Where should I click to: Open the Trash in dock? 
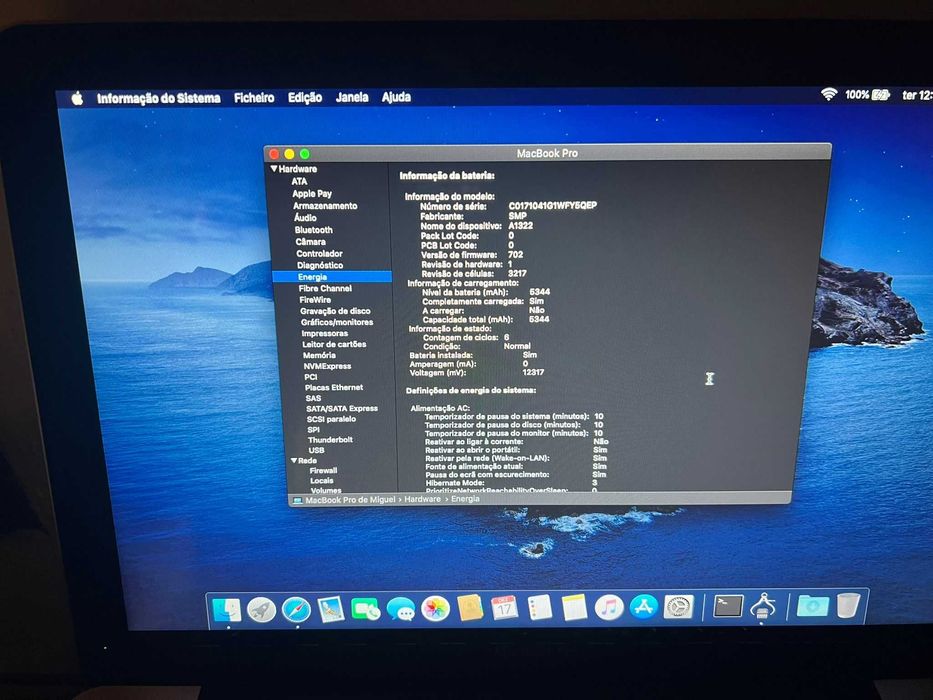click(x=848, y=605)
